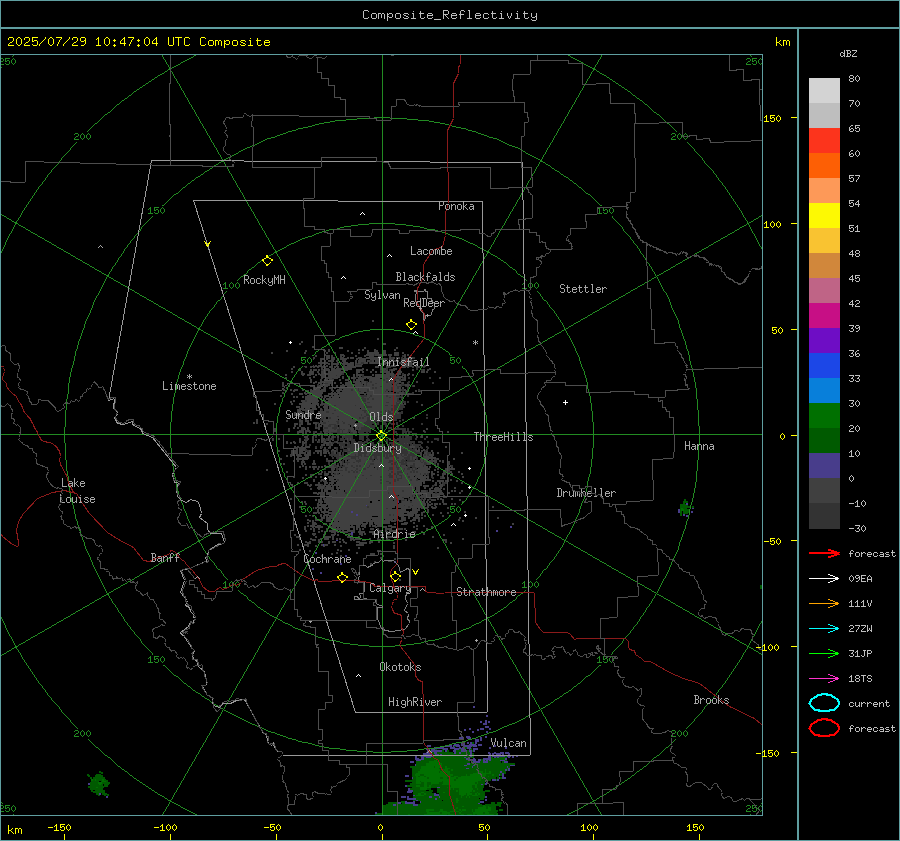Click the Drumheller town label
900x841 pixels.
(586, 493)
